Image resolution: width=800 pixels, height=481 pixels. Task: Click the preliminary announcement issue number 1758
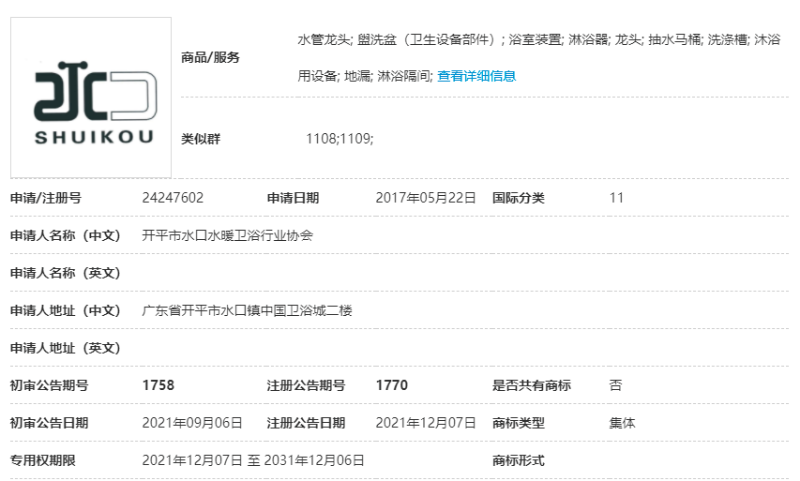[159, 385]
